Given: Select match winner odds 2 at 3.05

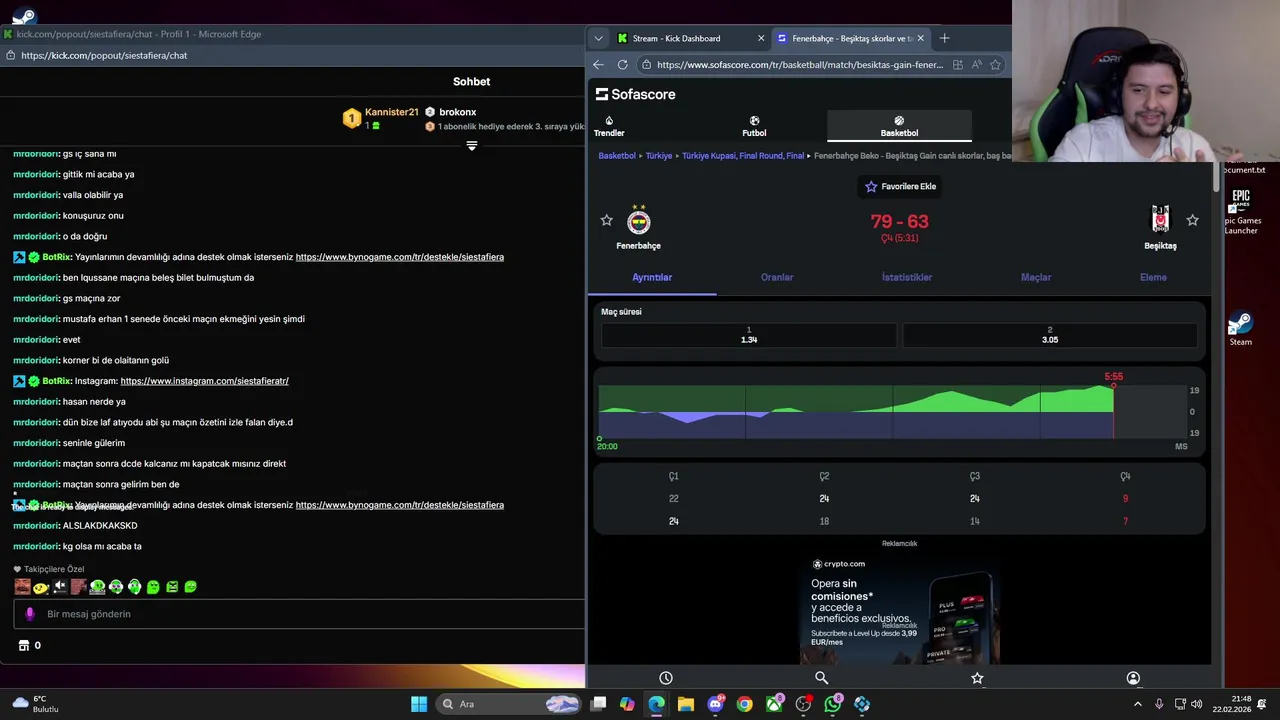Looking at the screenshot, I should coord(1050,335).
